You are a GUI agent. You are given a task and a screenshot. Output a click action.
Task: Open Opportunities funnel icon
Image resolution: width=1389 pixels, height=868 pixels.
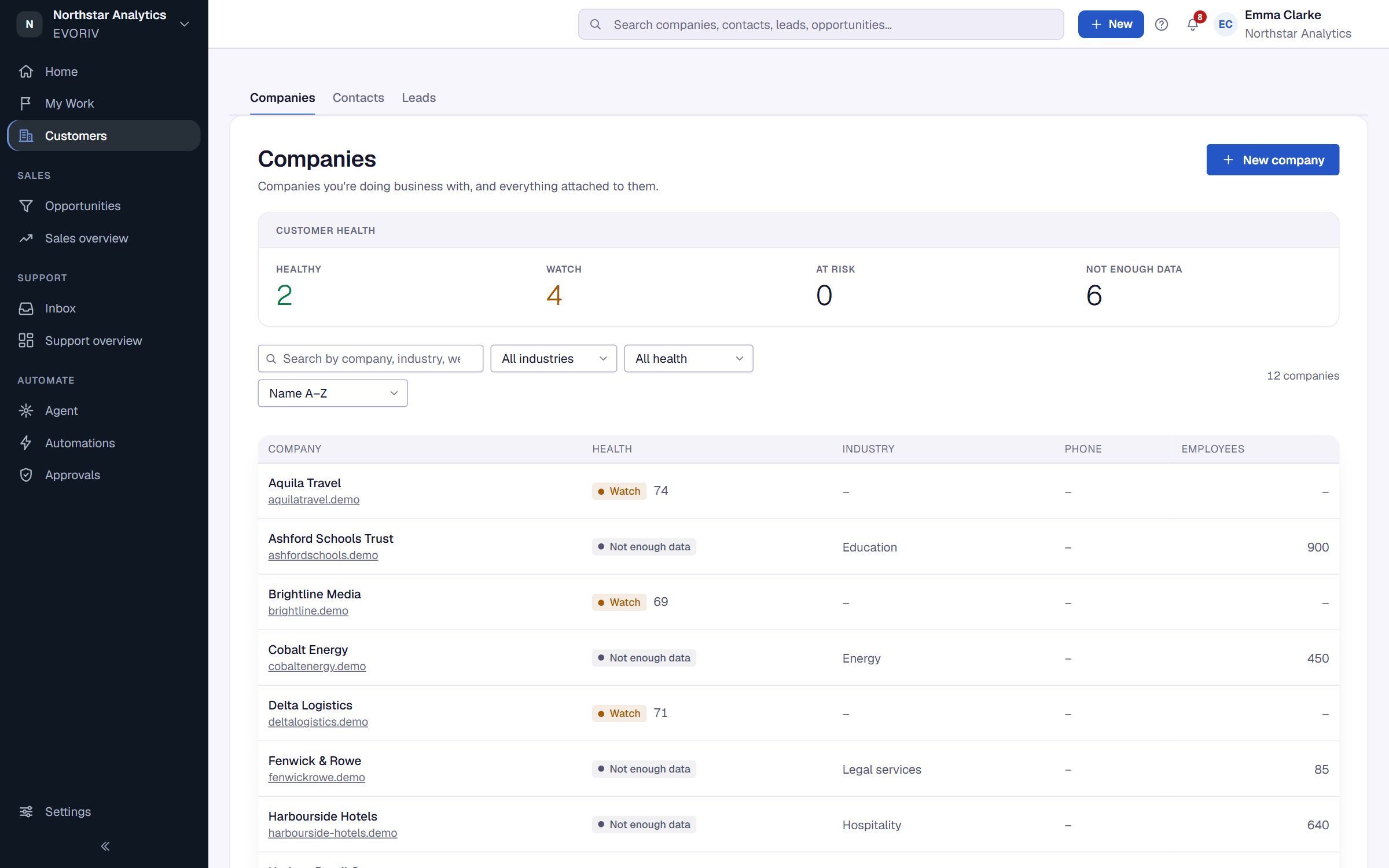[x=26, y=206]
